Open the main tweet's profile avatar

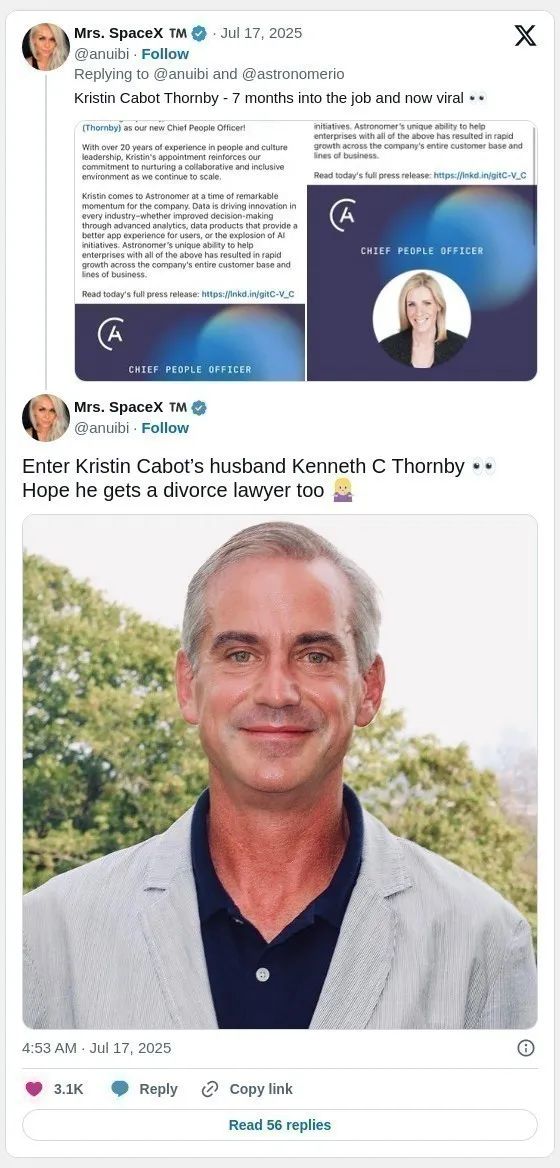click(46, 418)
